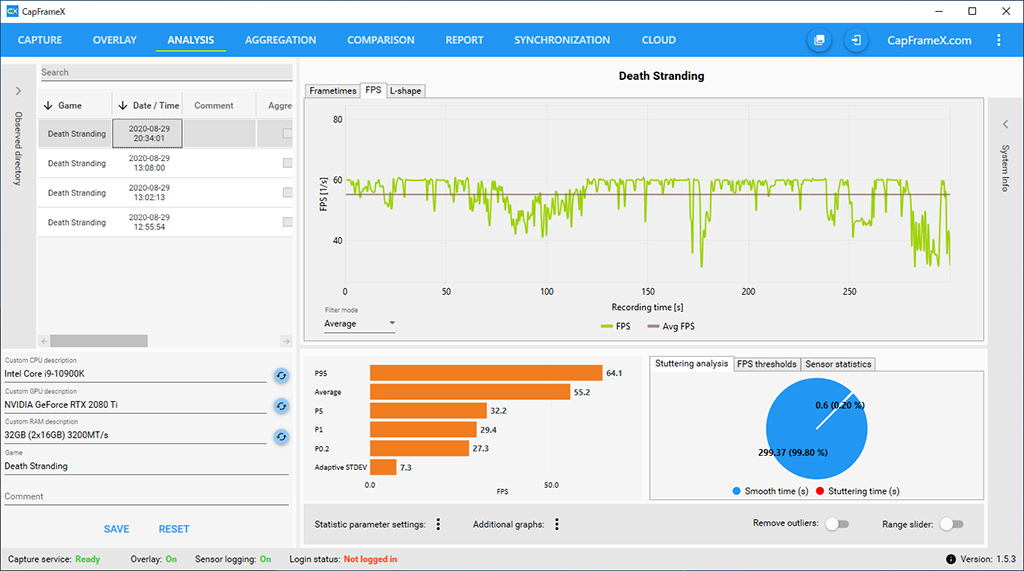Click the login icon in header

857,41
